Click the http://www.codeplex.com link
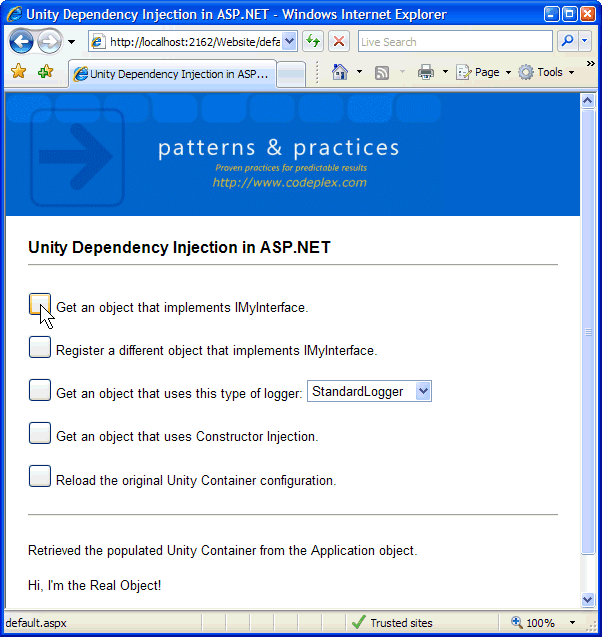 [x=290, y=182]
